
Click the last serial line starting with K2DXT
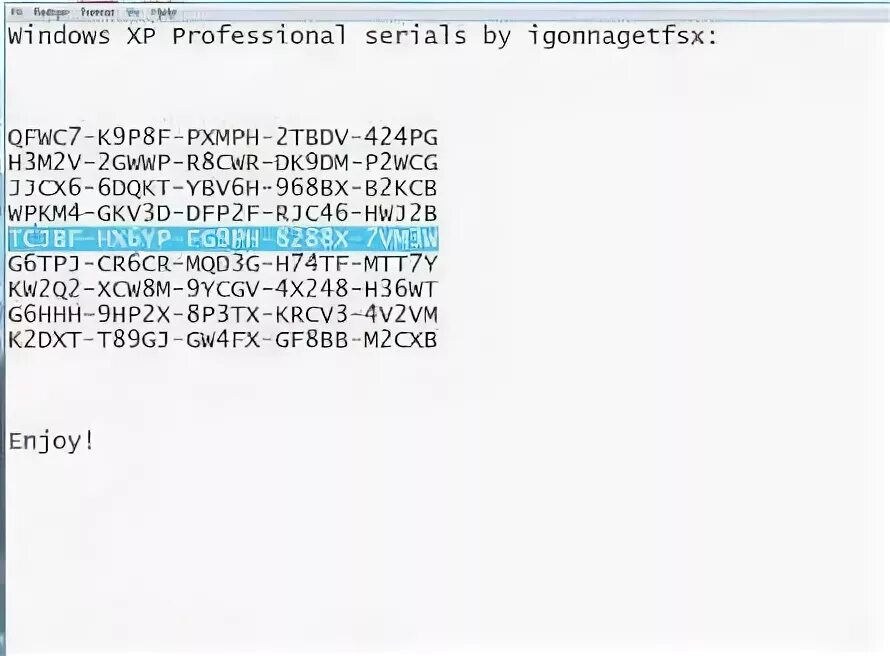point(223,340)
